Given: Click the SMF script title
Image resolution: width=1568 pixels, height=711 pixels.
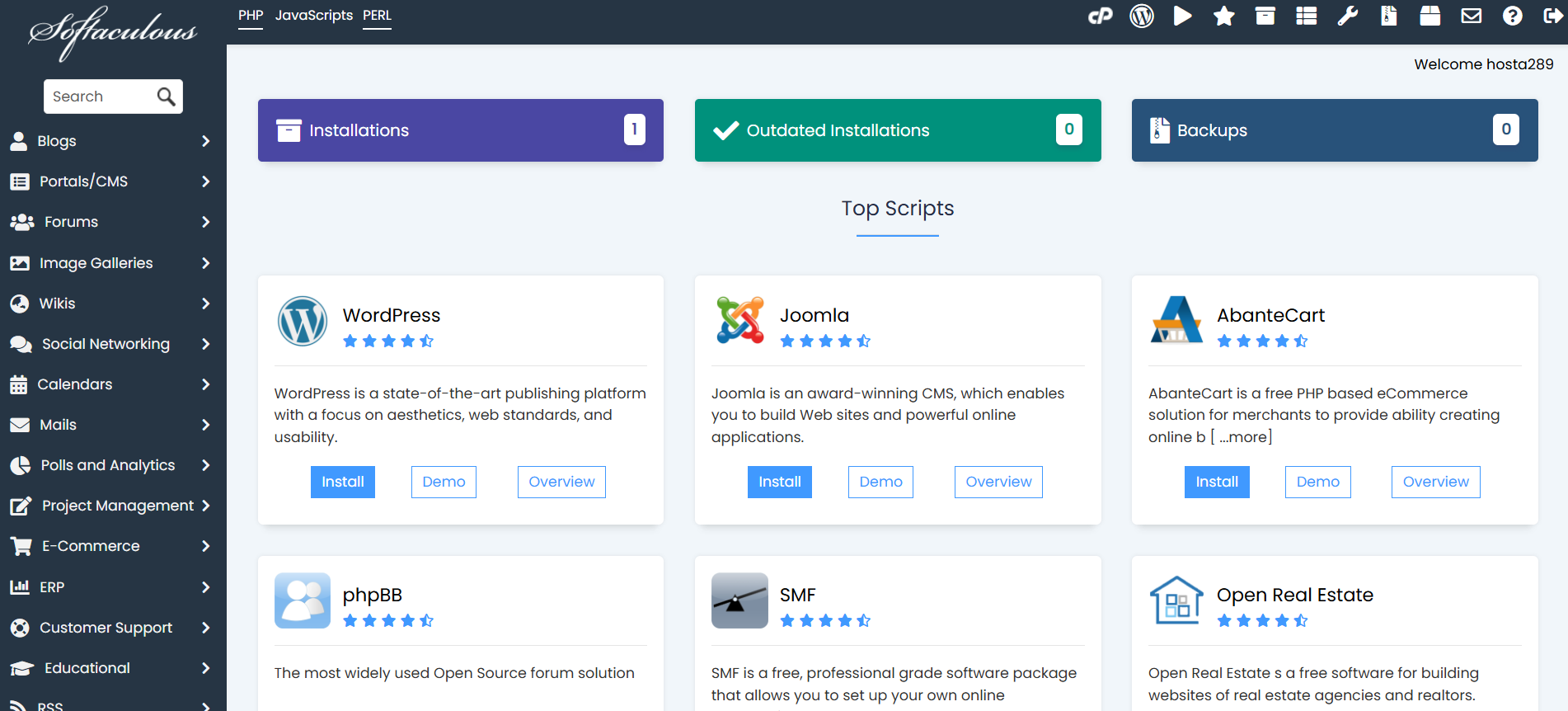Looking at the screenshot, I should (797, 595).
